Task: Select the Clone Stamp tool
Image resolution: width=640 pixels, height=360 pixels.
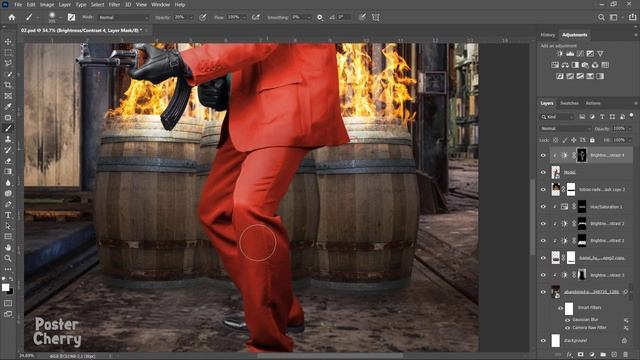Action: pyautogui.click(x=8, y=139)
